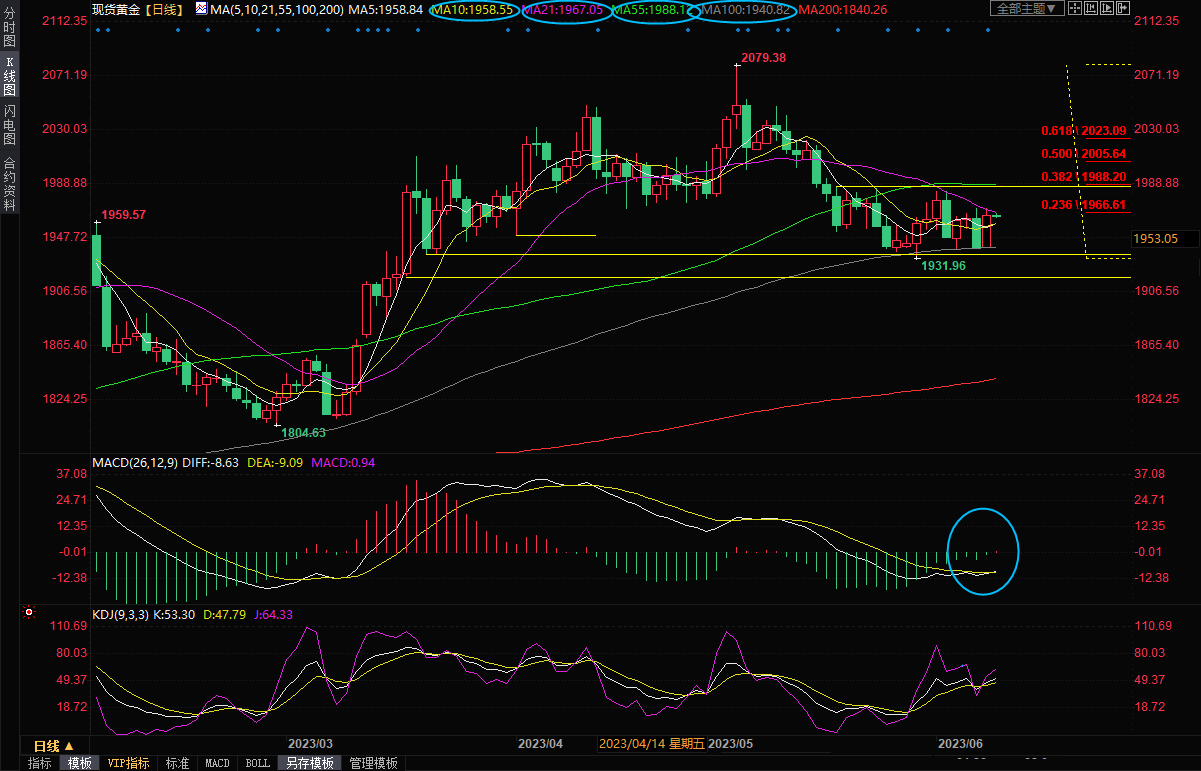Open 合约资料 in sidebar
The image size is (1201, 771).
tap(10, 183)
